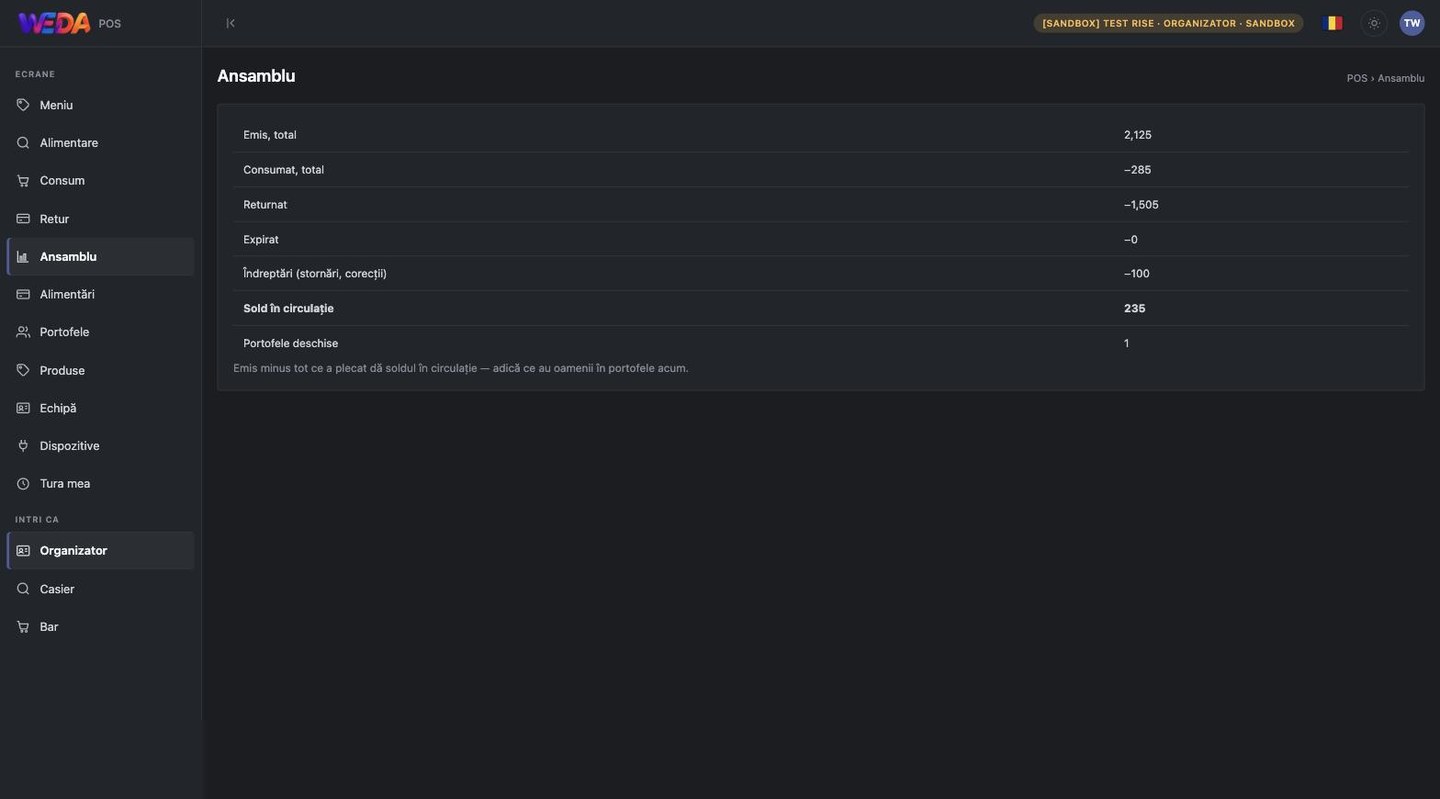Open the TW user avatar menu

1412,23
